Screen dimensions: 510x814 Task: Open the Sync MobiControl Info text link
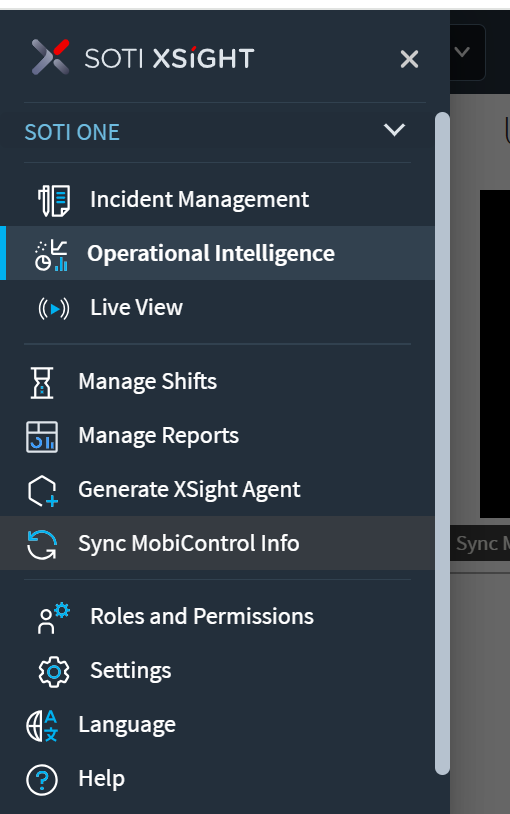189,544
